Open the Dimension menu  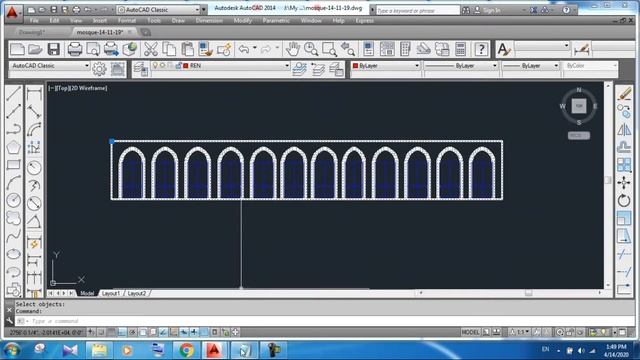209,20
